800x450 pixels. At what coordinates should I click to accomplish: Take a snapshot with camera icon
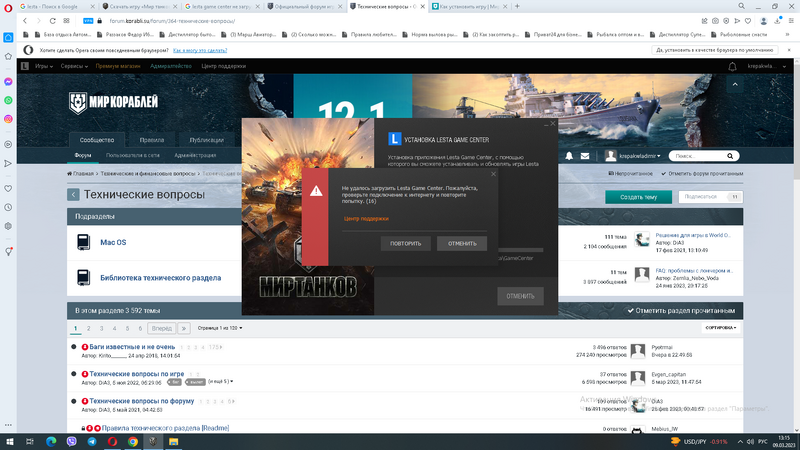[x=715, y=21]
